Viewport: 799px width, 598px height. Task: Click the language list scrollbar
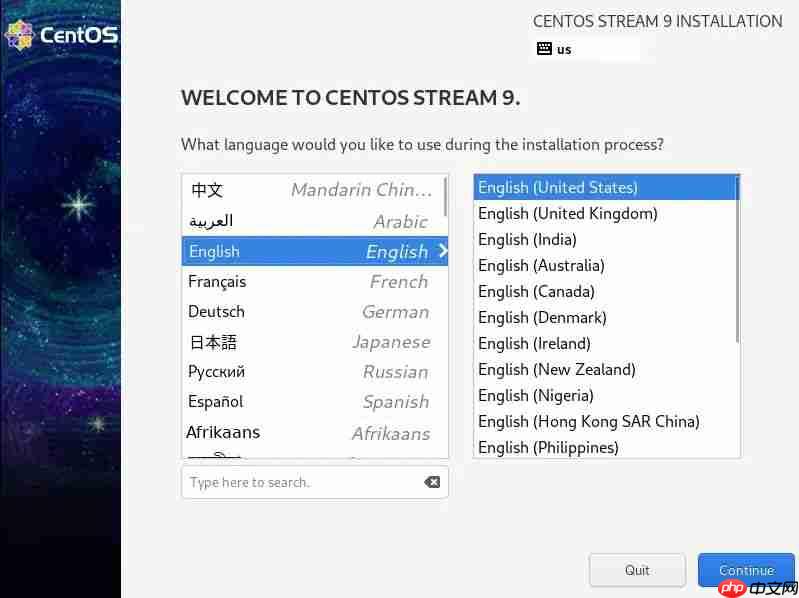coord(446,196)
